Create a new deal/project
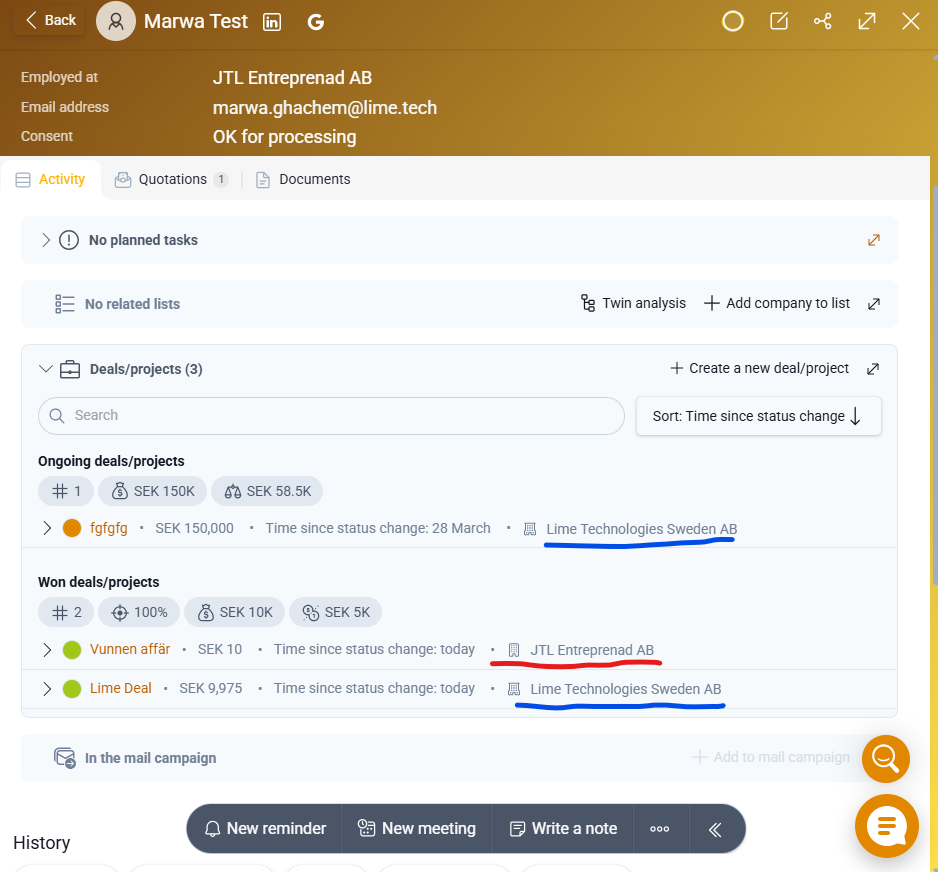Screen dimensions: 938x872 [x=759, y=368]
